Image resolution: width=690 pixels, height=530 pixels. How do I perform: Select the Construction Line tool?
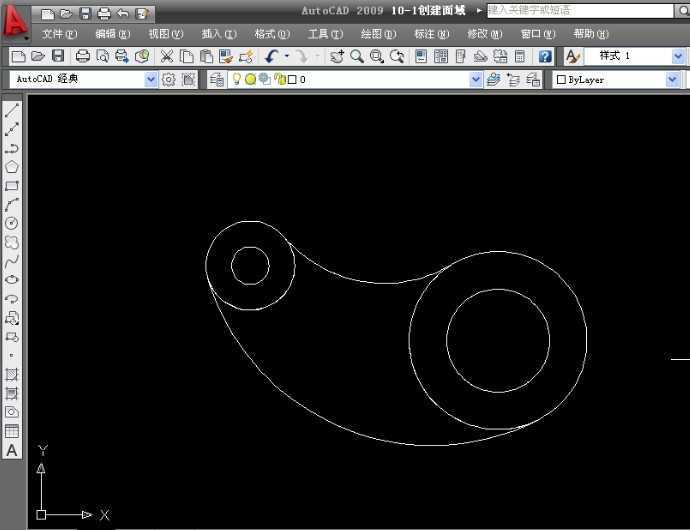coord(12,129)
